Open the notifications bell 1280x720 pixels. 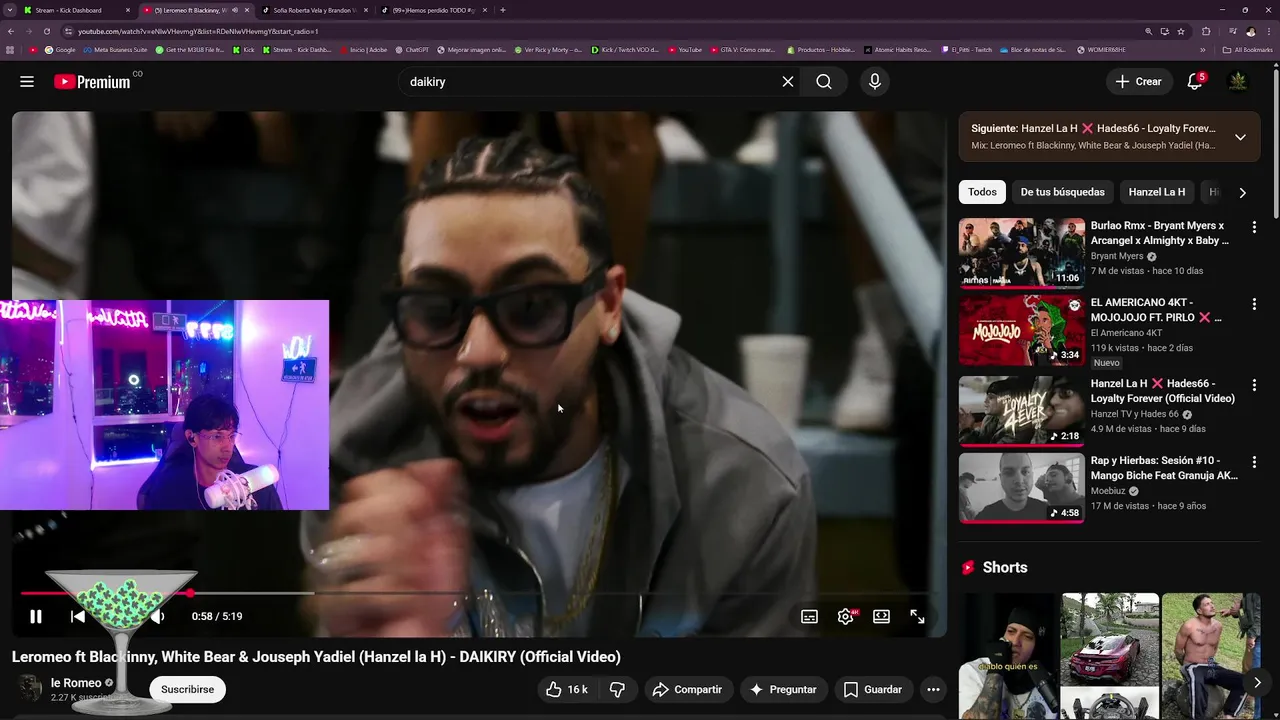pos(1195,82)
